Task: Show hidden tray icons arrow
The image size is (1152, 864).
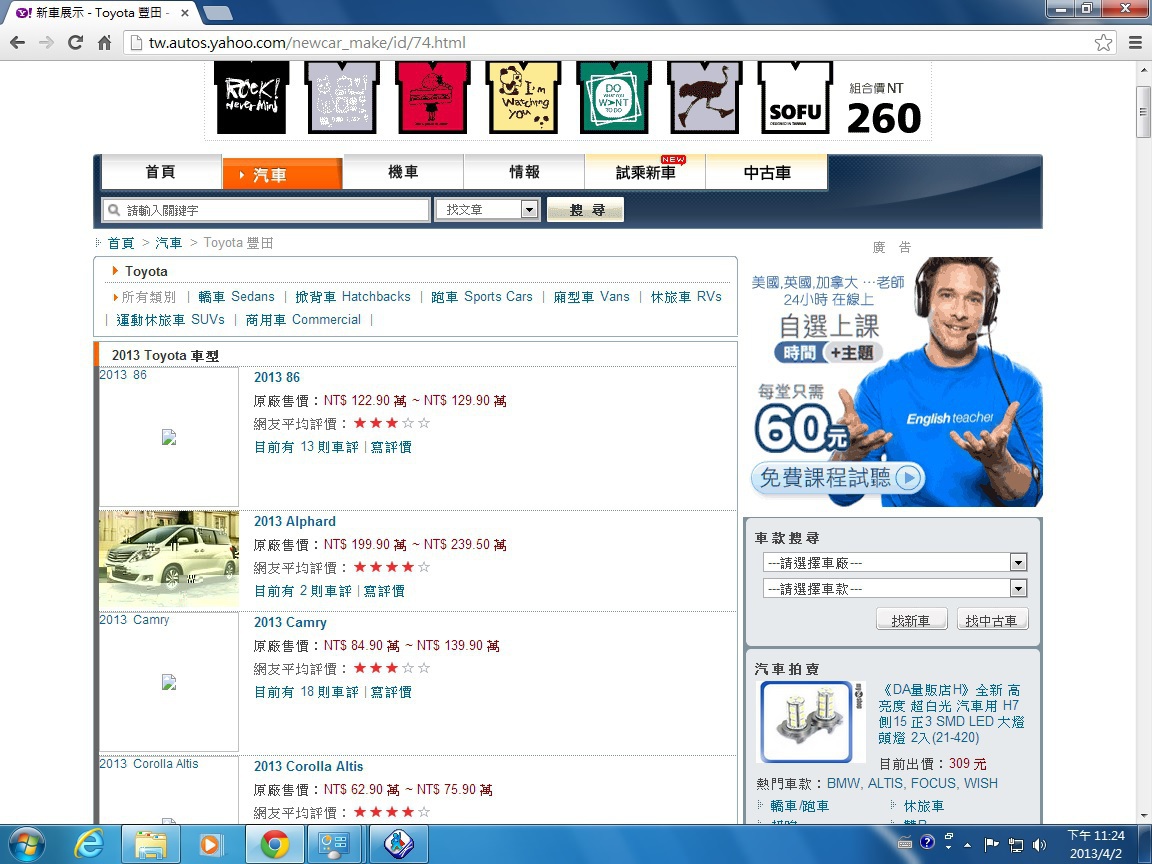Action: click(x=968, y=845)
